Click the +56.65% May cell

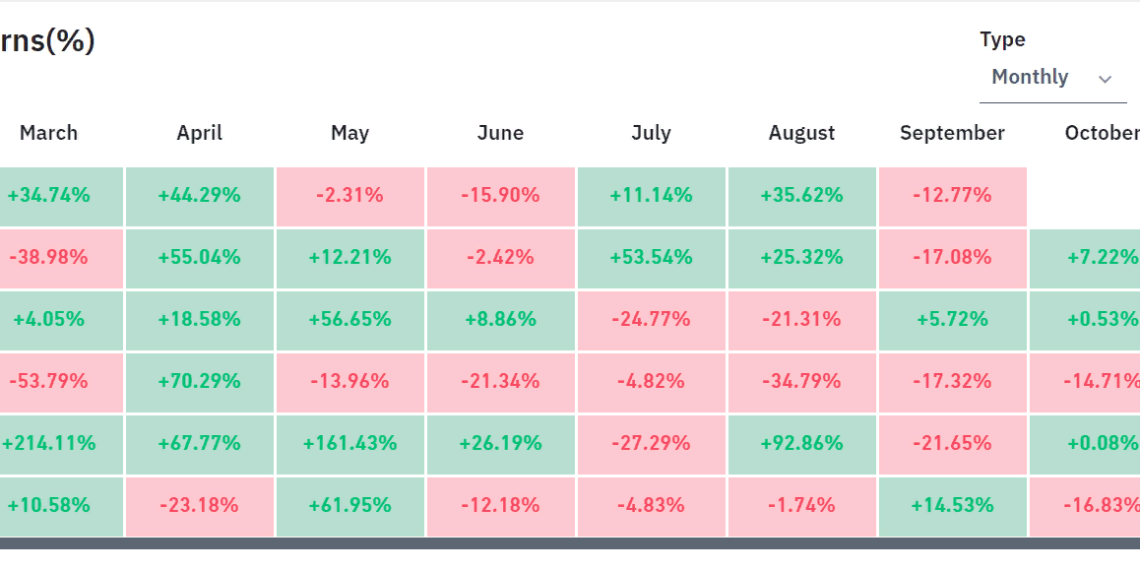(350, 319)
